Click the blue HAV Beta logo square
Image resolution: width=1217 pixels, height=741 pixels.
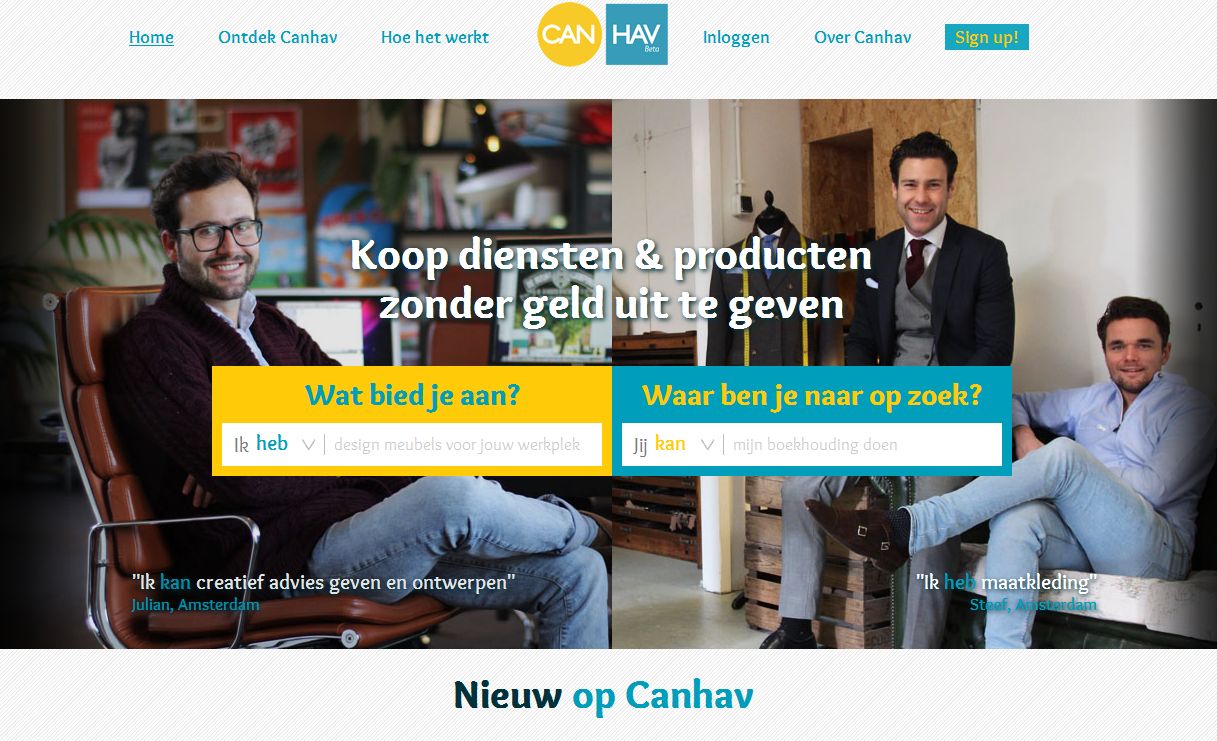pos(637,35)
